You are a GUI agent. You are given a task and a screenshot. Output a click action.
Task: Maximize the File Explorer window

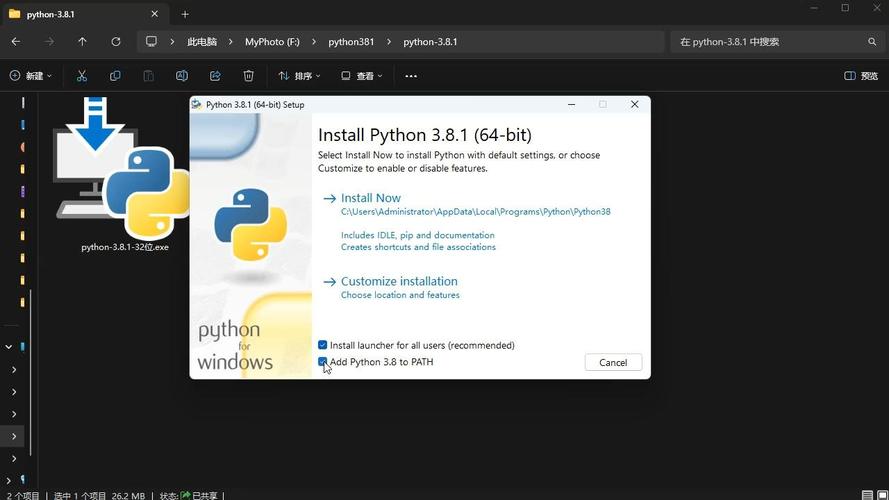(845, 8)
